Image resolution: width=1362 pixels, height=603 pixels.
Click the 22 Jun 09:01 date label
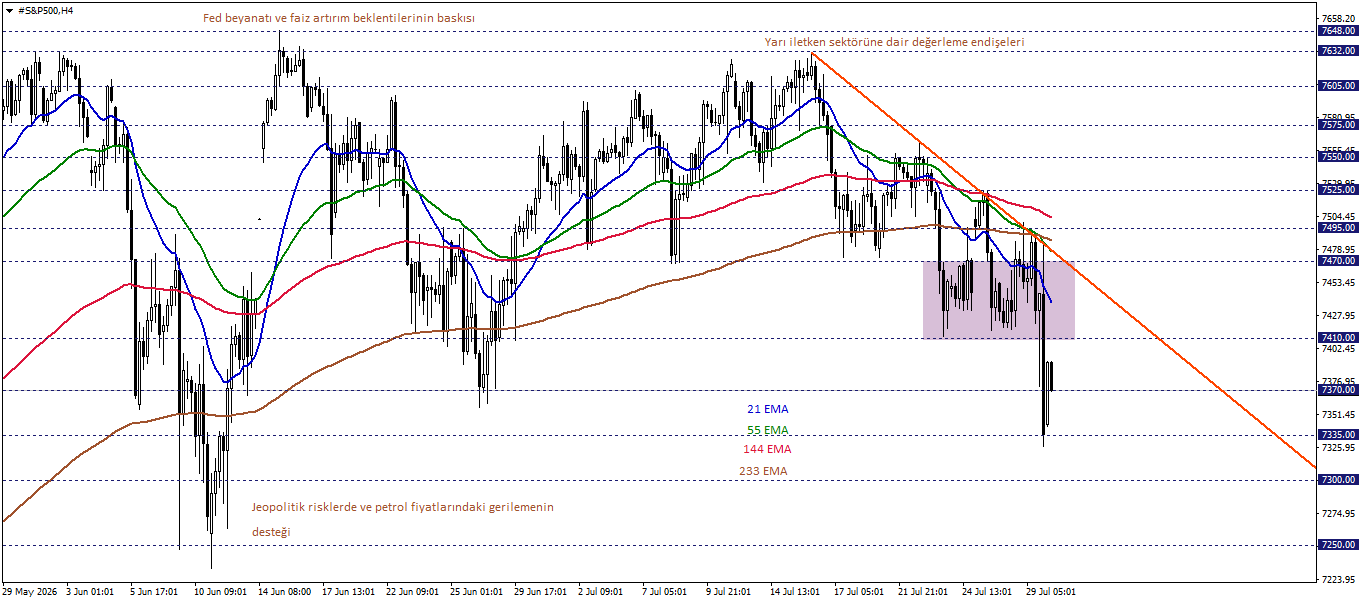pyautogui.click(x=412, y=591)
